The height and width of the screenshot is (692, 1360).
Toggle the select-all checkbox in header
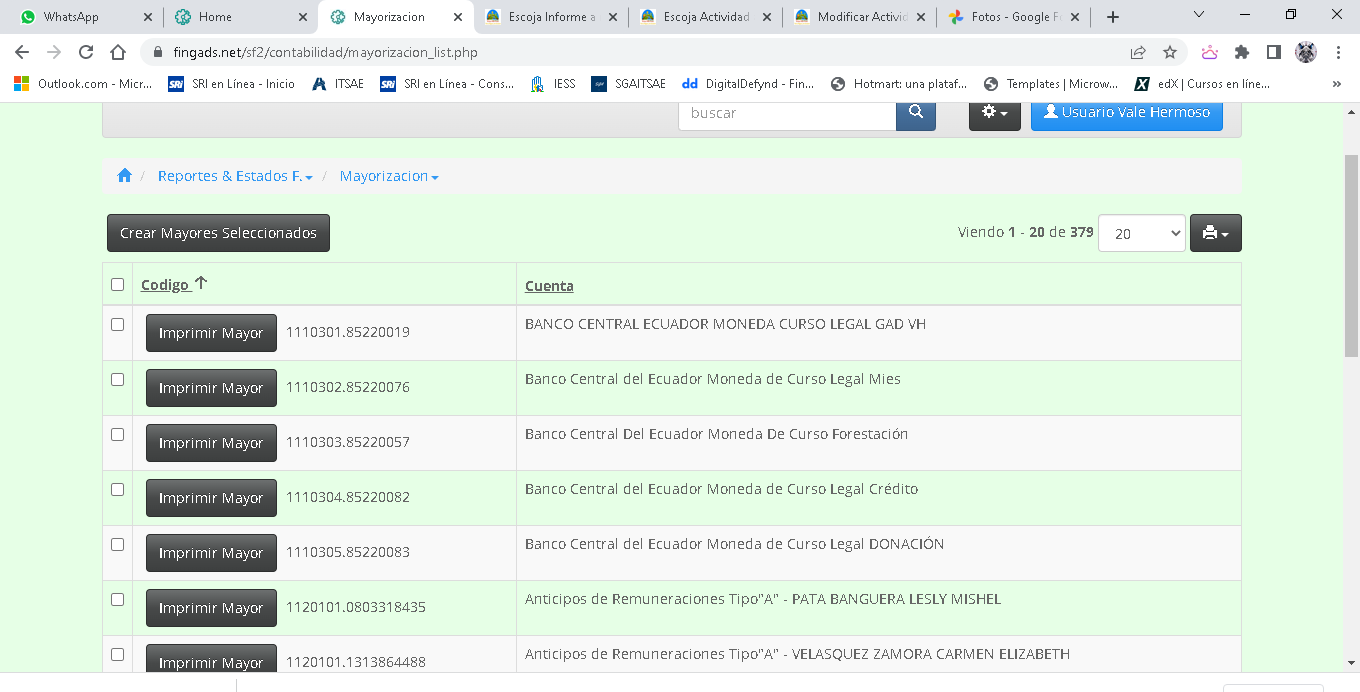[x=117, y=285]
